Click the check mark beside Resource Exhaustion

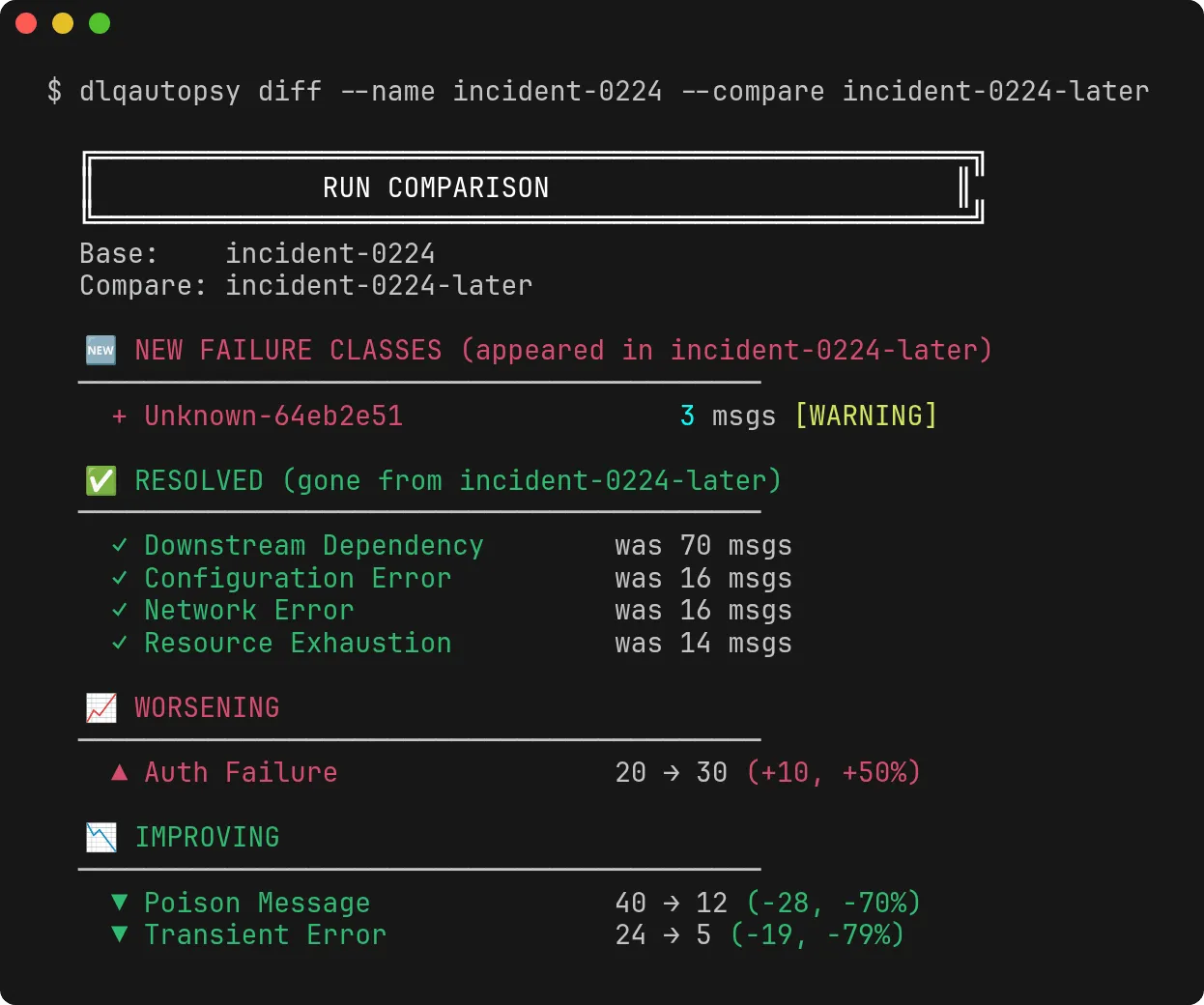[120, 643]
